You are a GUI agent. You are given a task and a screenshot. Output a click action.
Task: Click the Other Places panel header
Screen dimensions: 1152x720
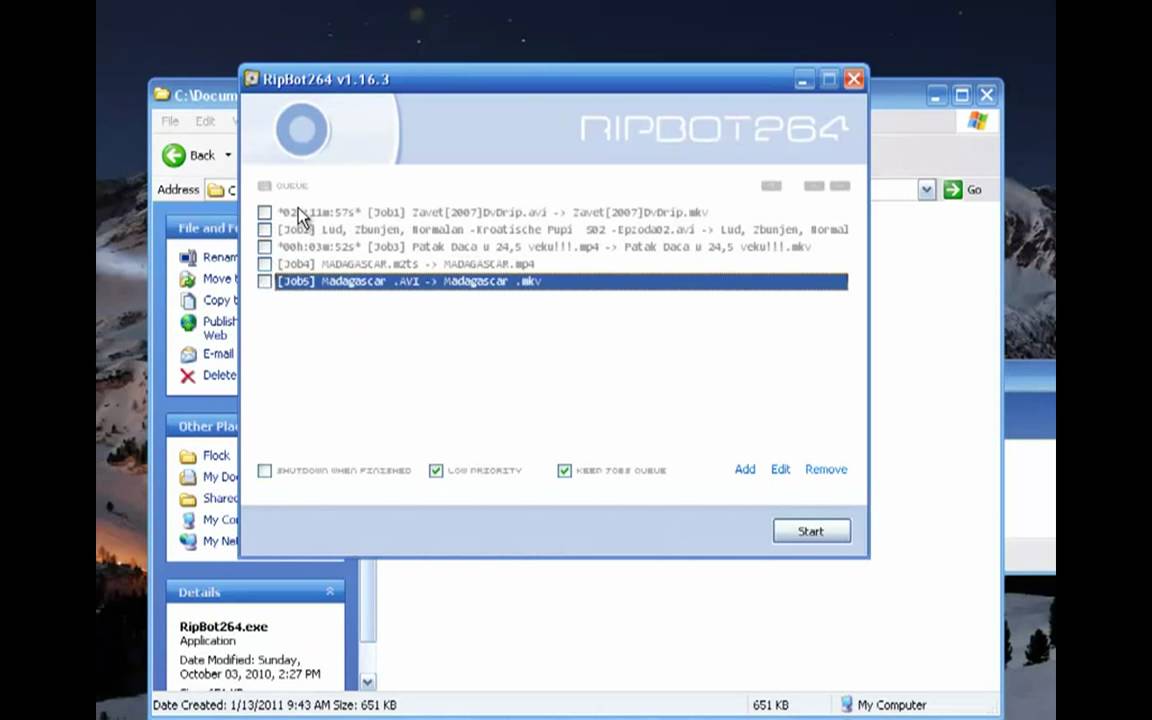(203, 426)
